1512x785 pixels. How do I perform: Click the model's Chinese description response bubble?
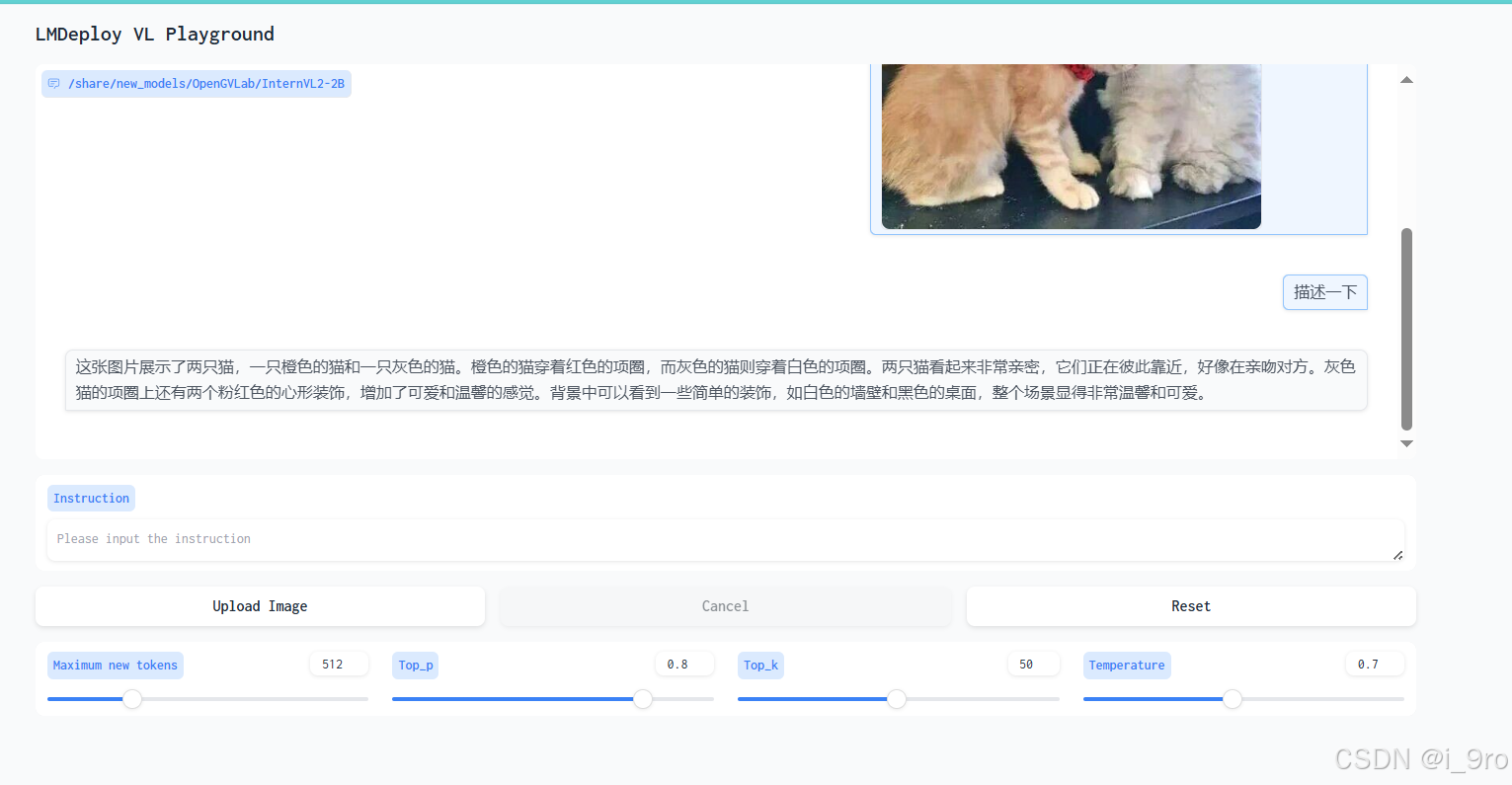[x=716, y=380]
